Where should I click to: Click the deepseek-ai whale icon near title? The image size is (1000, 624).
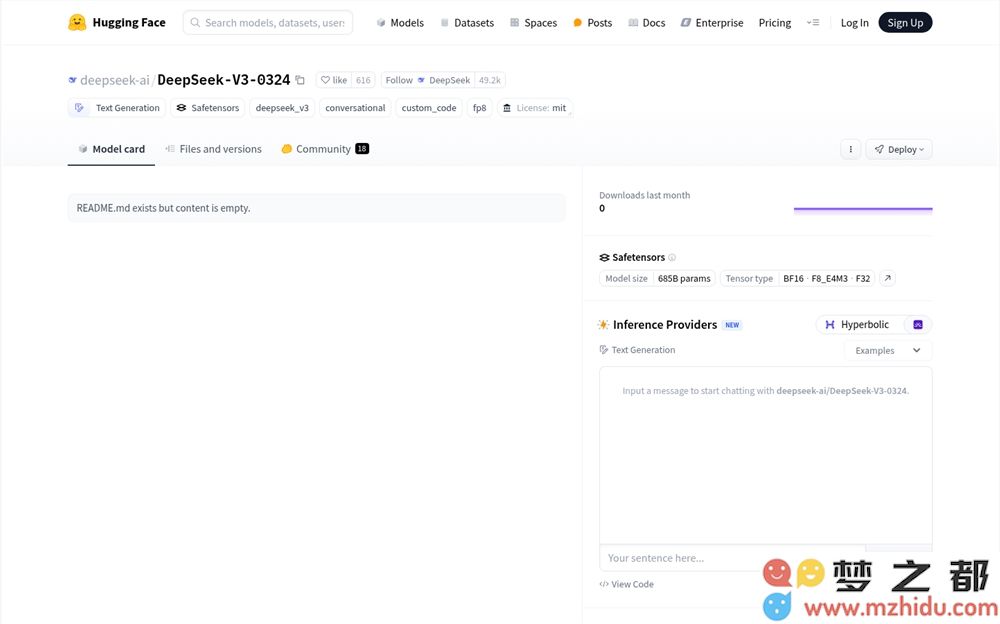[72, 80]
